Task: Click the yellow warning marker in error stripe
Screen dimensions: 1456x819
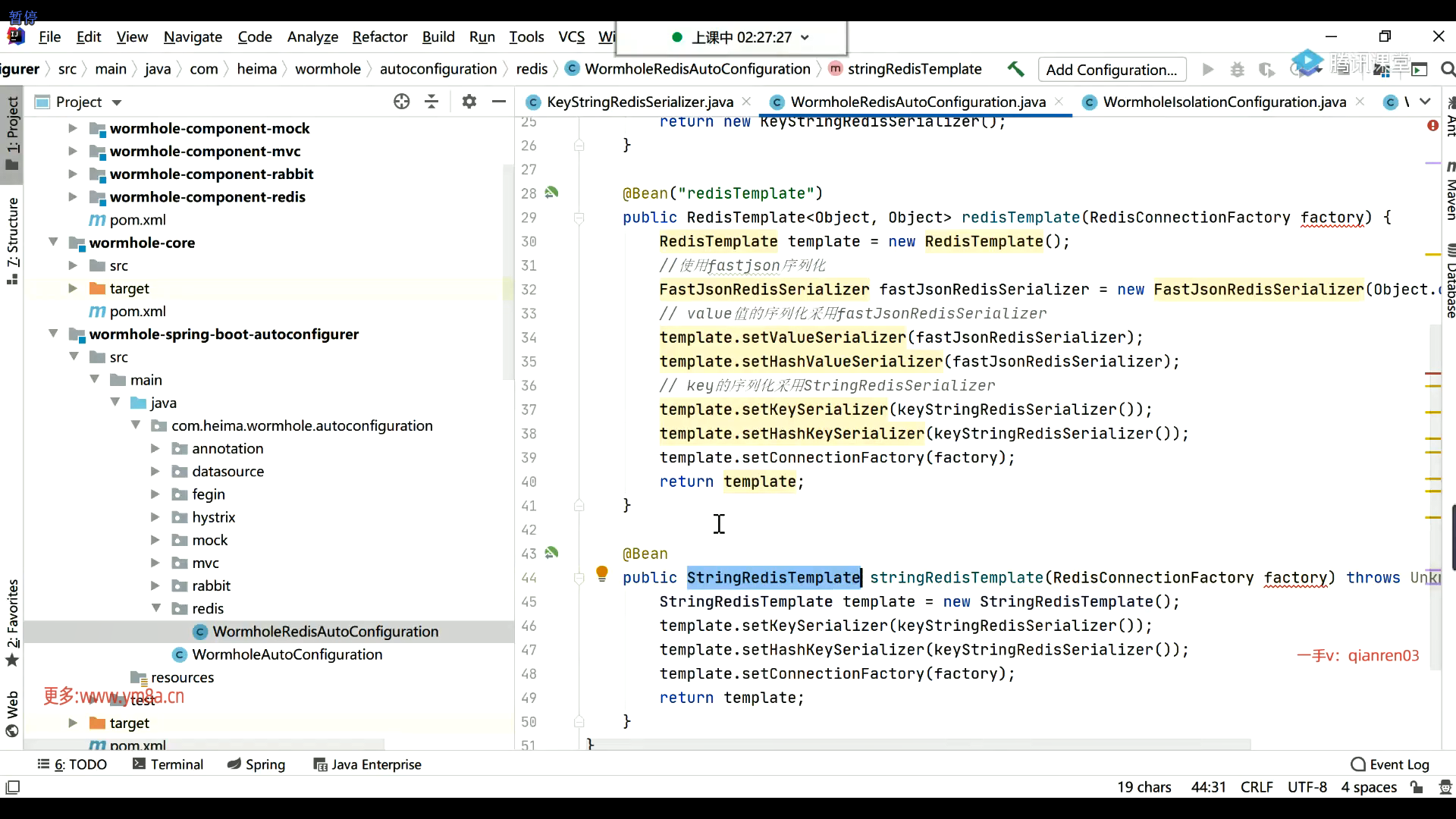Action: 1432,254
